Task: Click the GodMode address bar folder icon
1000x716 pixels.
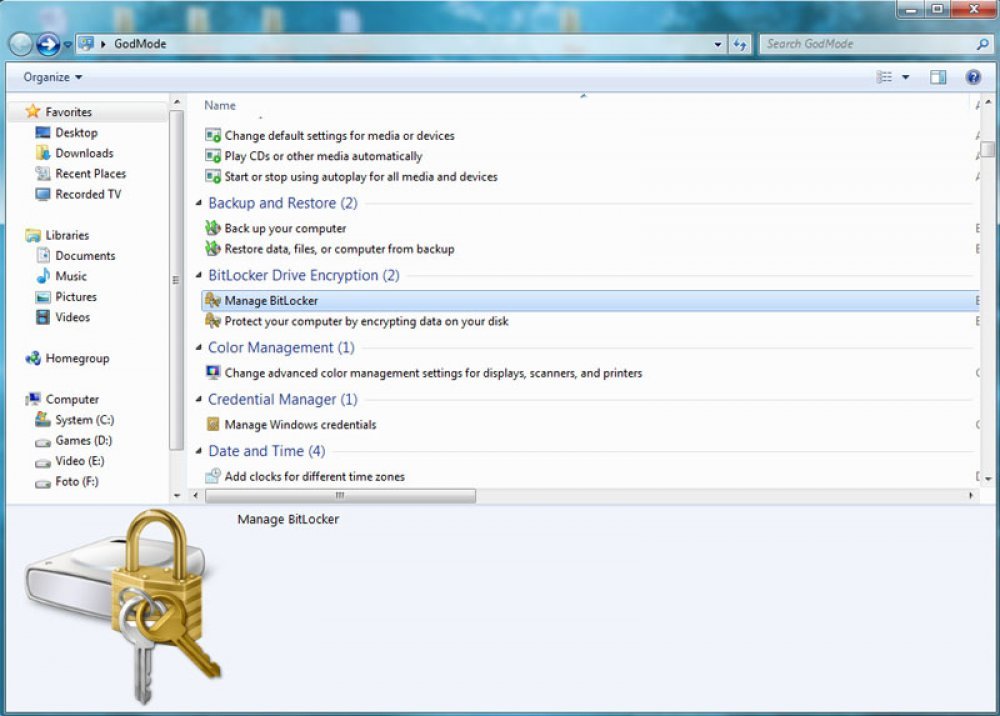Action: click(86, 43)
